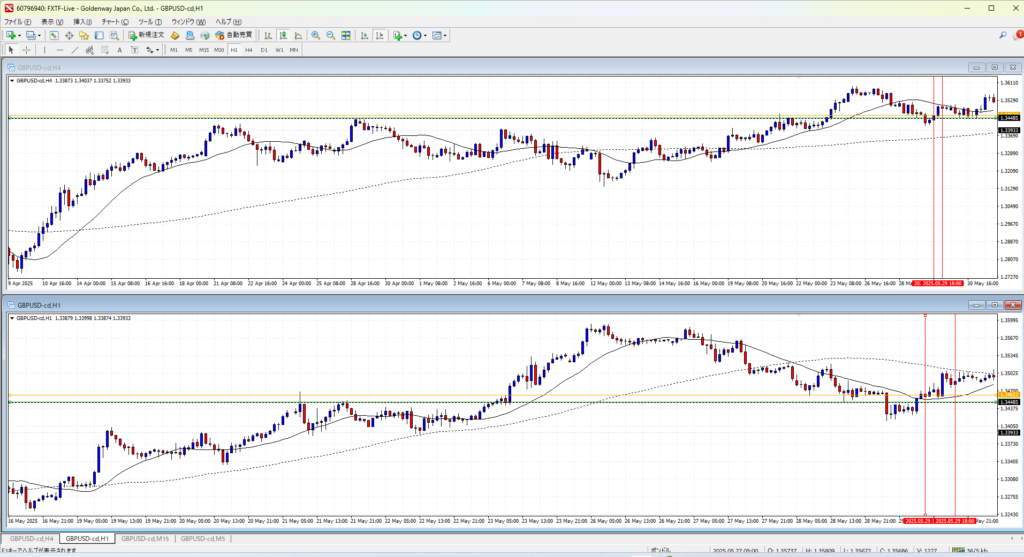
Task: Expand the indicators list dropdown
Action: (x=405, y=35)
